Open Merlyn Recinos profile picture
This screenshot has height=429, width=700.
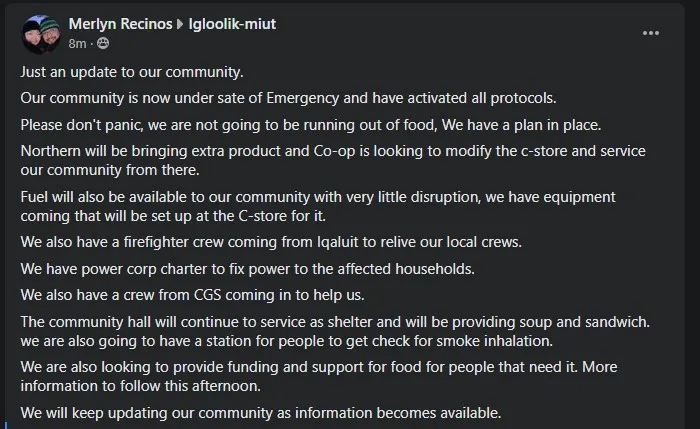[42, 33]
